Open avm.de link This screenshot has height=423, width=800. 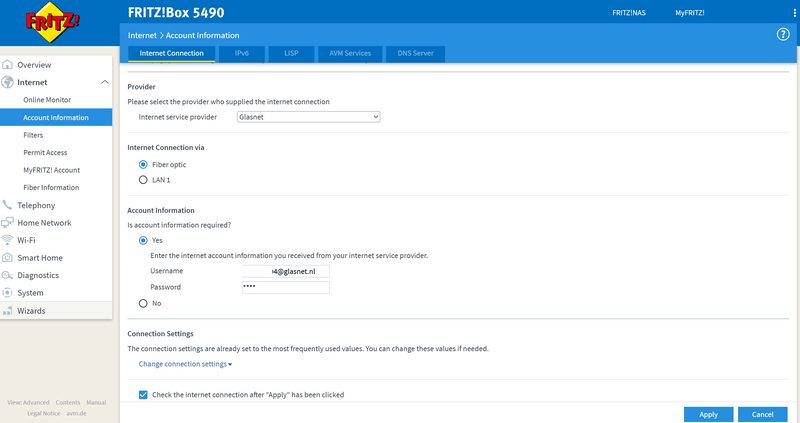click(x=76, y=413)
